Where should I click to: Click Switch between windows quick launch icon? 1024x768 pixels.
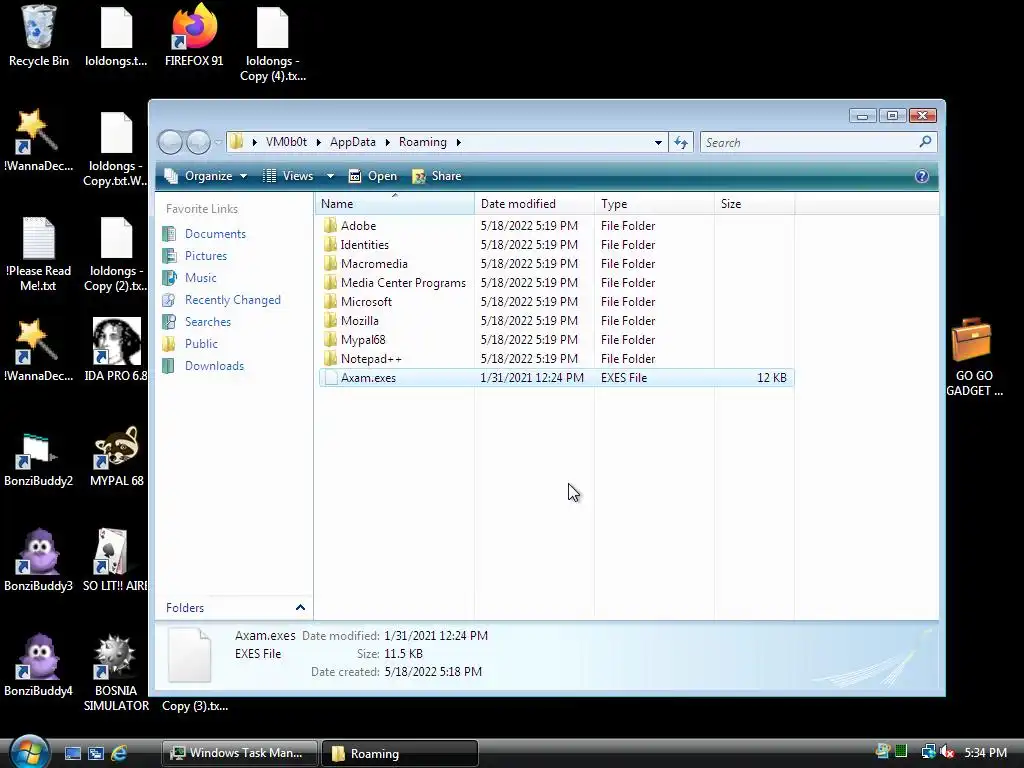point(96,753)
